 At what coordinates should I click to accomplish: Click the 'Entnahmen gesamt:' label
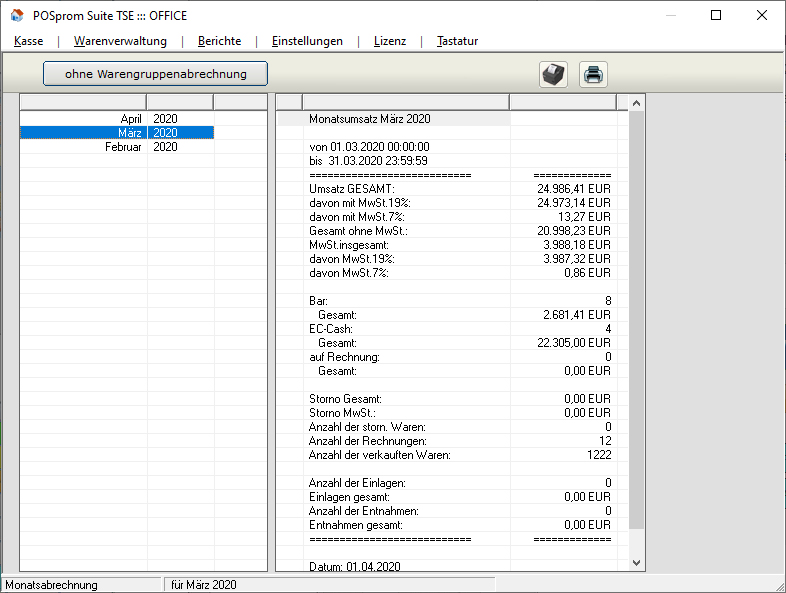[356, 526]
